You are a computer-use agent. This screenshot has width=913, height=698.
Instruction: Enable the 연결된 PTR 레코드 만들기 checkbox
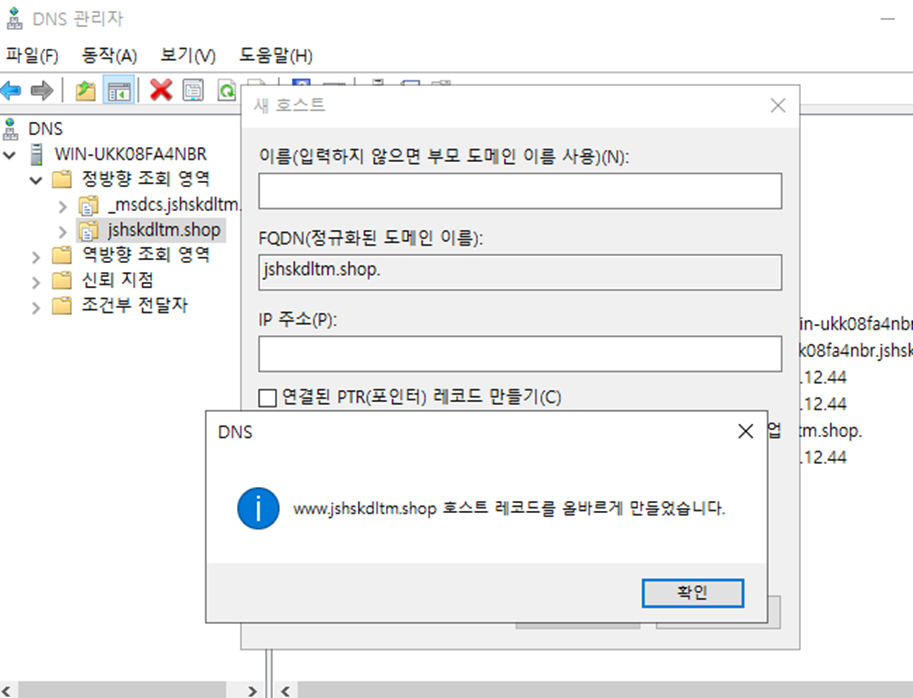(267, 398)
